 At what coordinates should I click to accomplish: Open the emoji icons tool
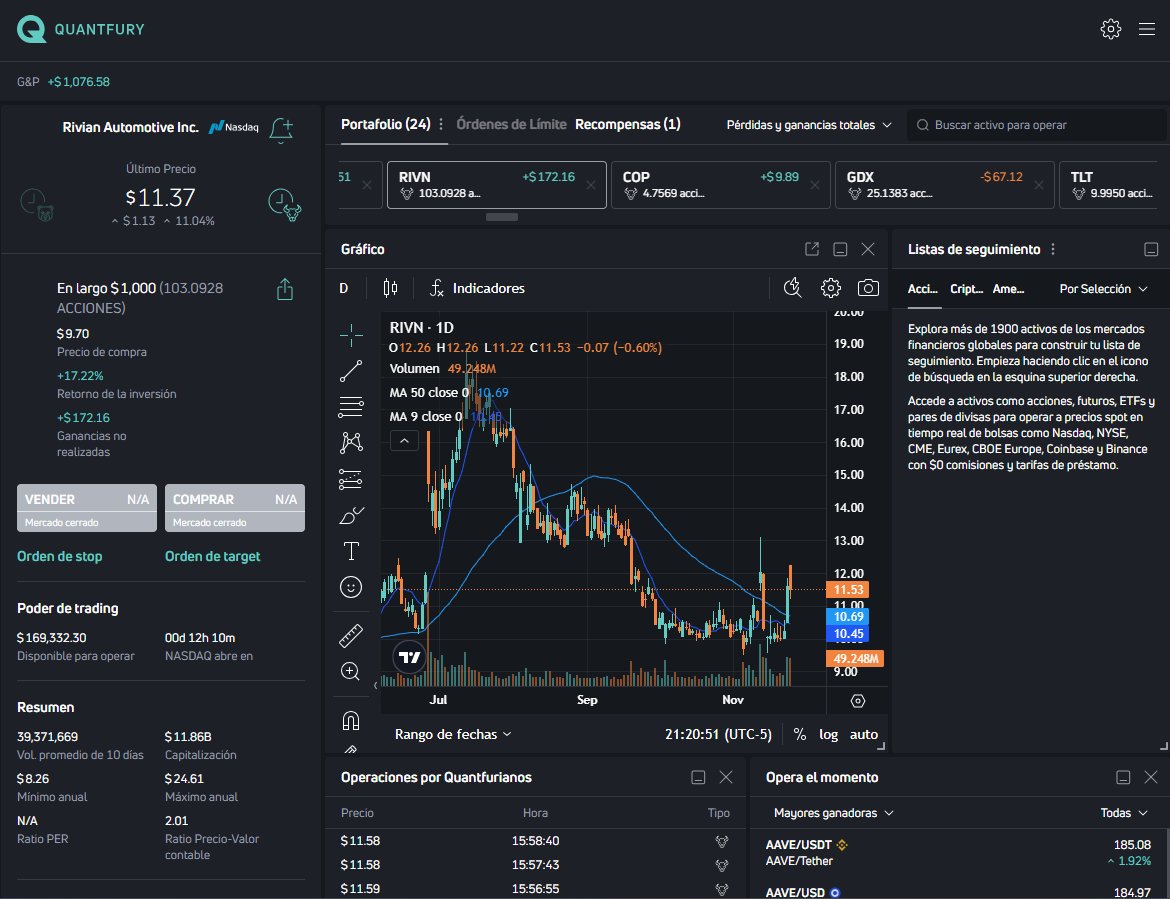click(351, 587)
